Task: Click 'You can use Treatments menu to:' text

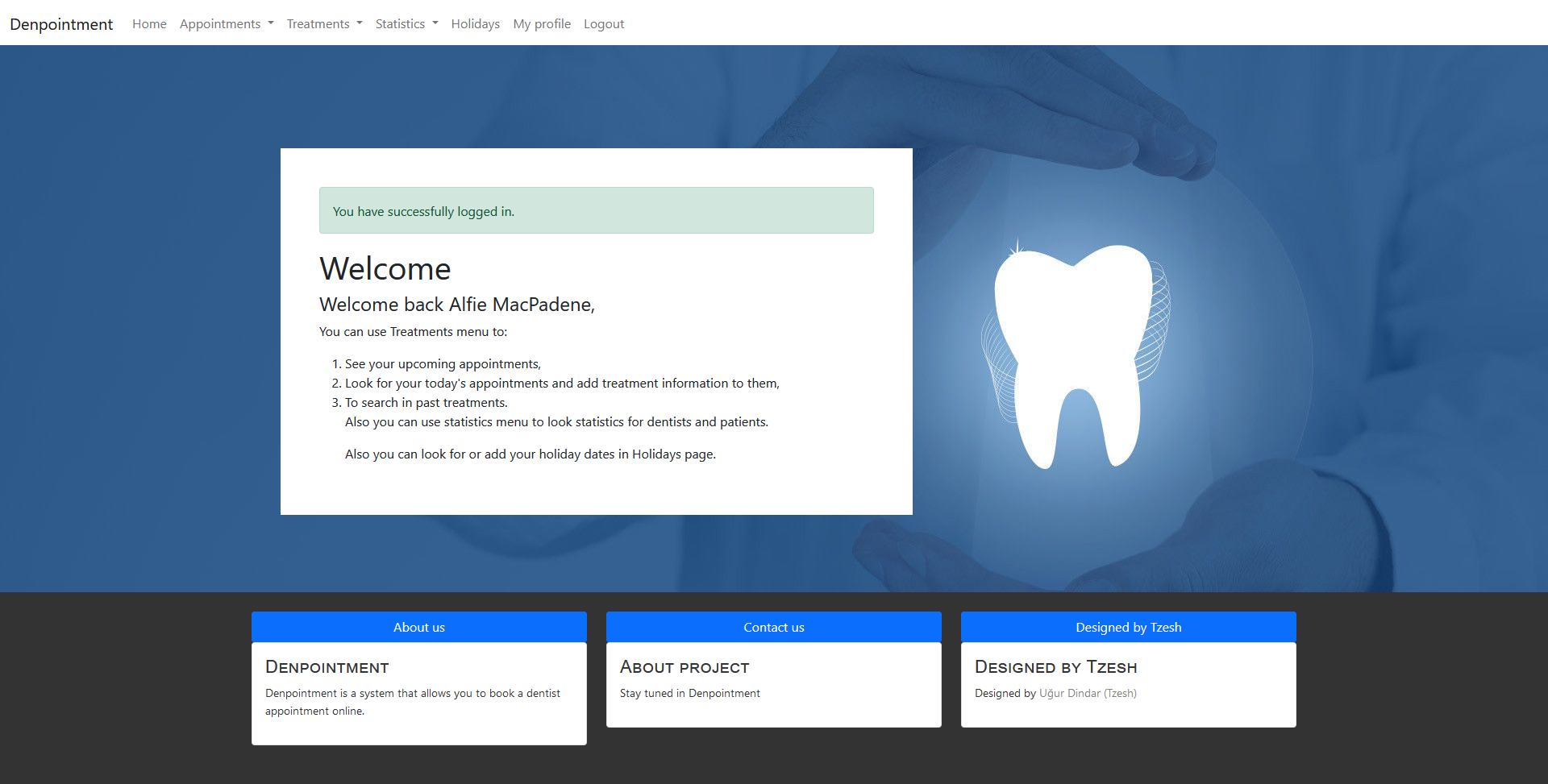Action: (414, 332)
